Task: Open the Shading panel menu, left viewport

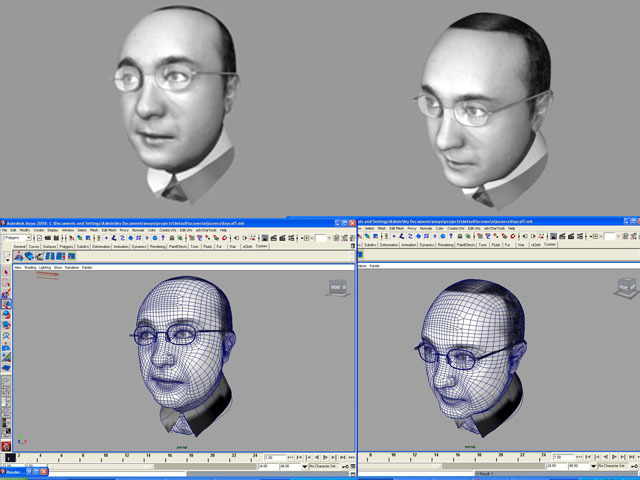Action: [x=30, y=267]
